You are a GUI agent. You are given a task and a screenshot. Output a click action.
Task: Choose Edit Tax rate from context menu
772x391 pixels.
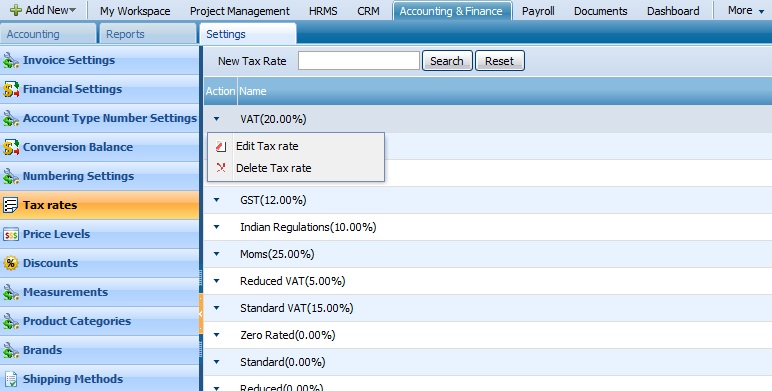(267, 146)
